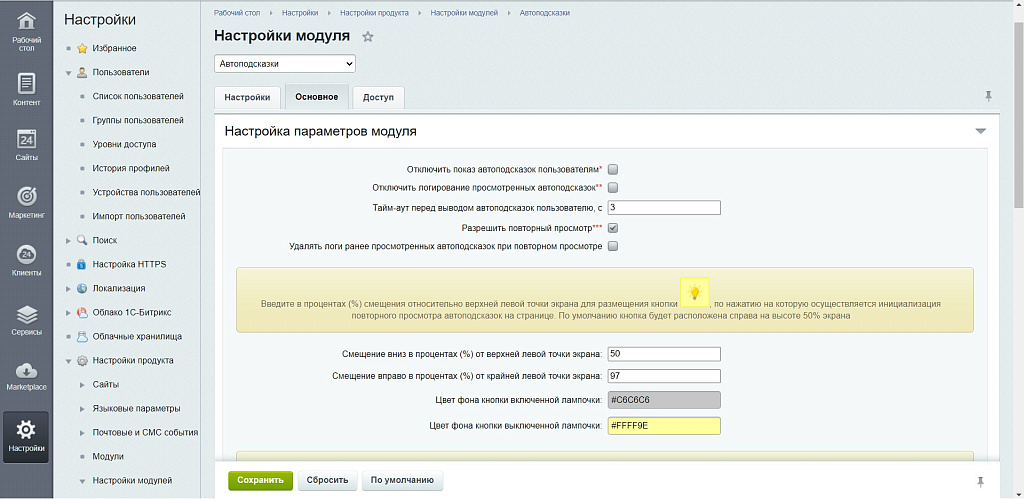Image resolution: width=1024 pixels, height=500 pixels.
Task: Click the green Сохранить button
Action: tap(260, 481)
